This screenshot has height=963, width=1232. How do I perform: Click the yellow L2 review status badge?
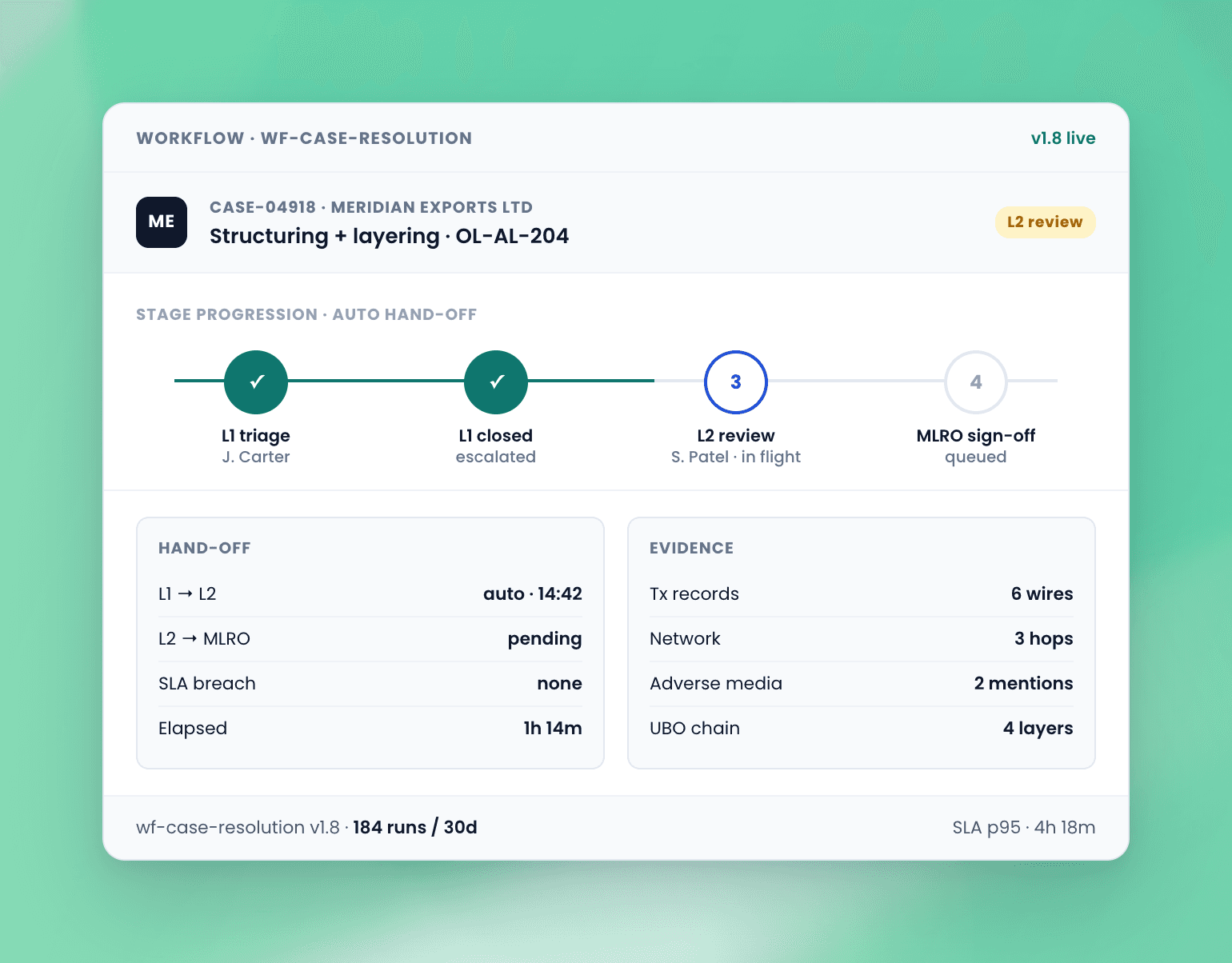click(x=1045, y=222)
